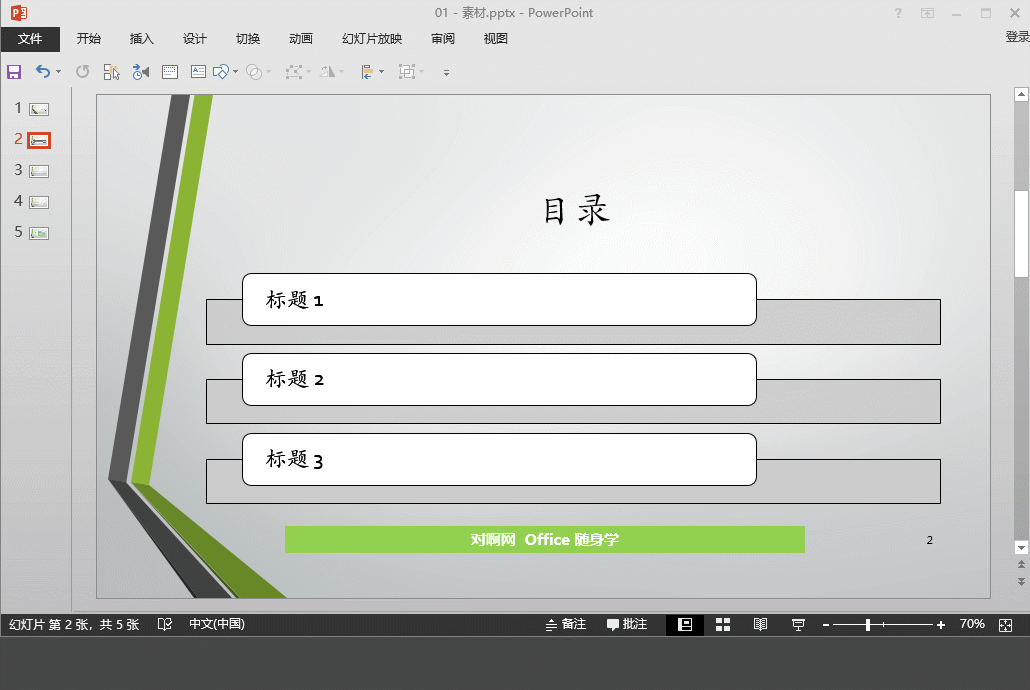The width and height of the screenshot is (1030, 690).
Task: Click the Undo arrow icon
Action: (42, 71)
